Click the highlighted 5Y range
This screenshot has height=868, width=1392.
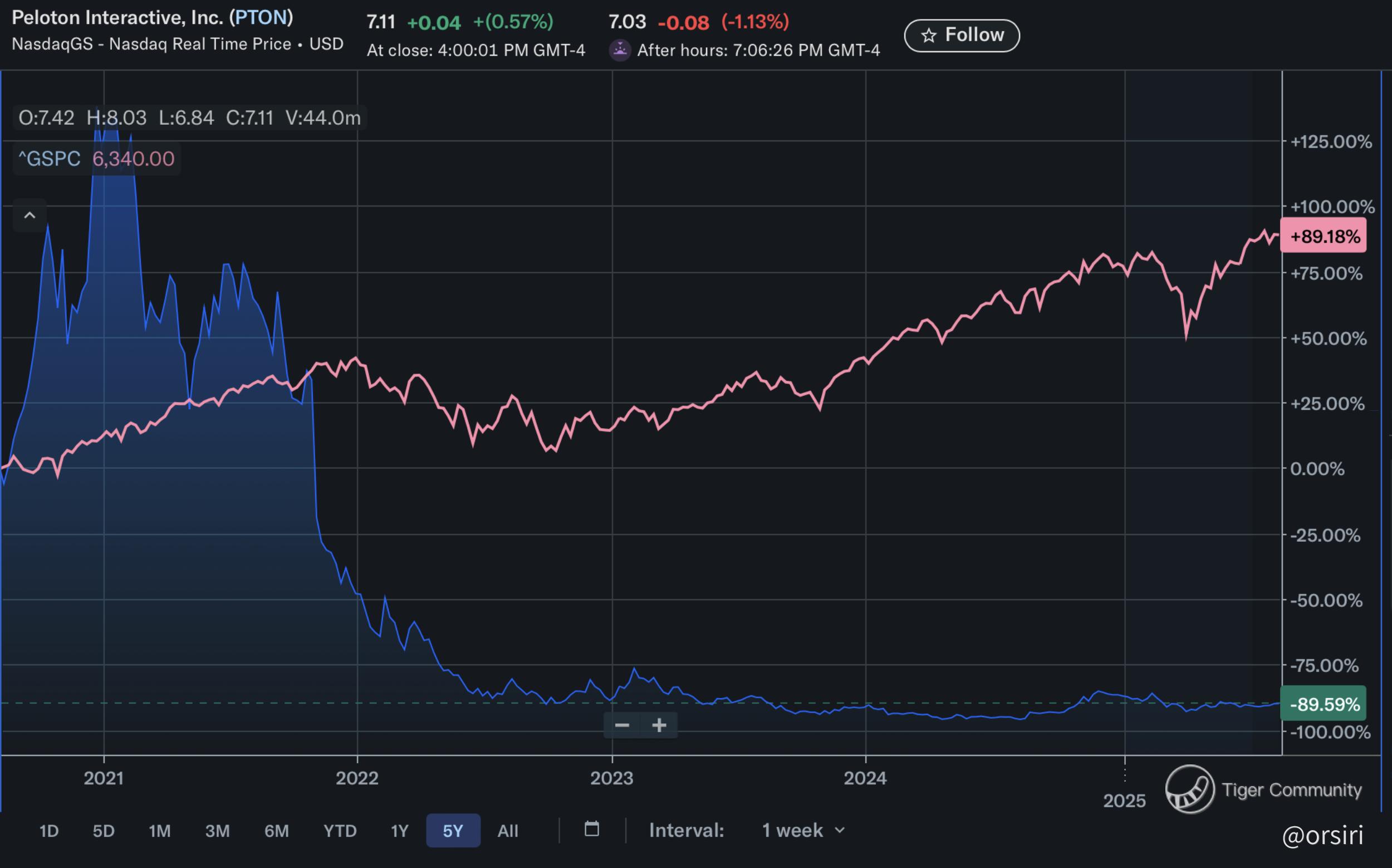453,831
